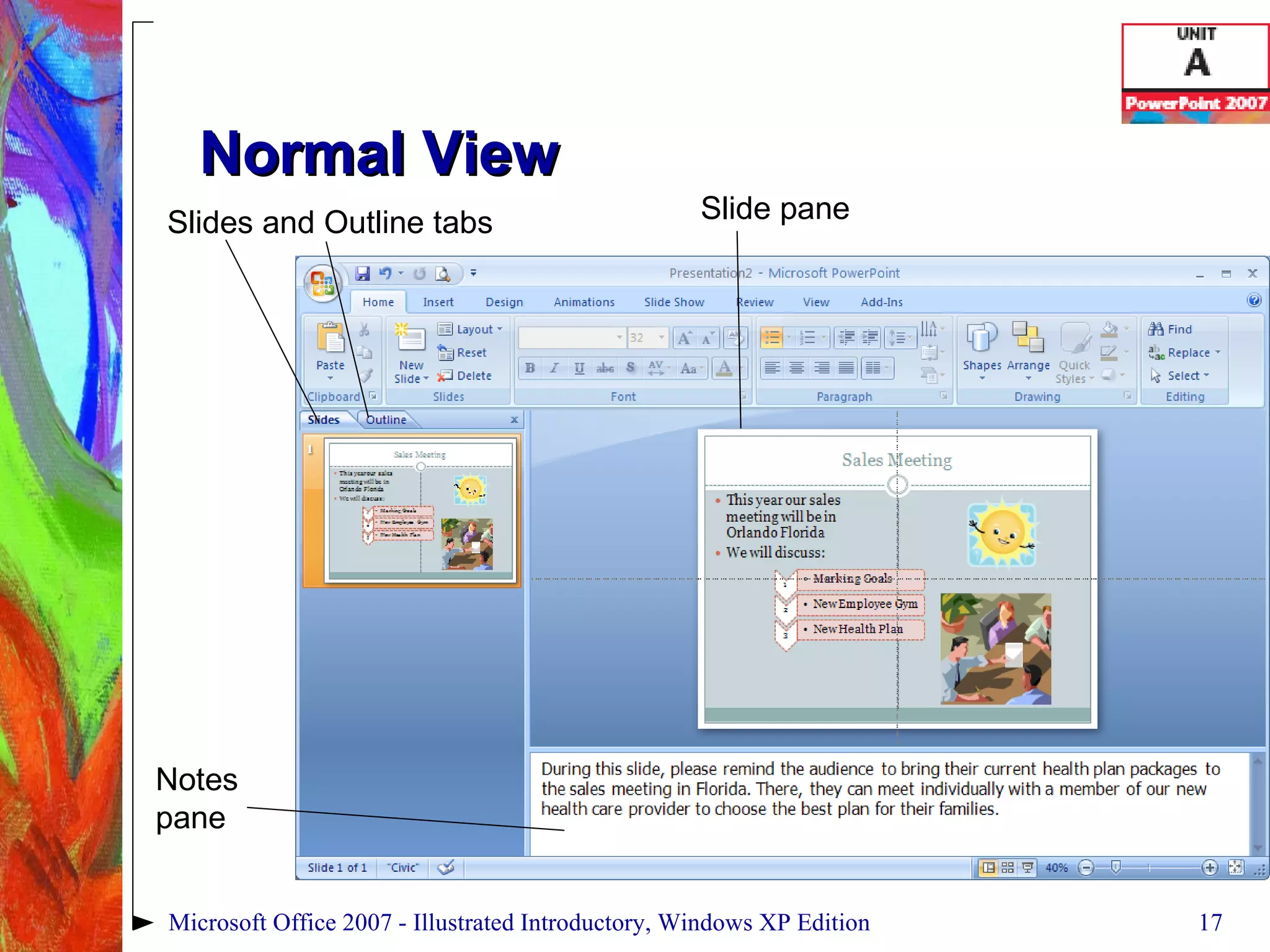The height and width of the screenshot is (952, 1270).
Task: Open Quick Styles gallery
Action: [1075, 353]
